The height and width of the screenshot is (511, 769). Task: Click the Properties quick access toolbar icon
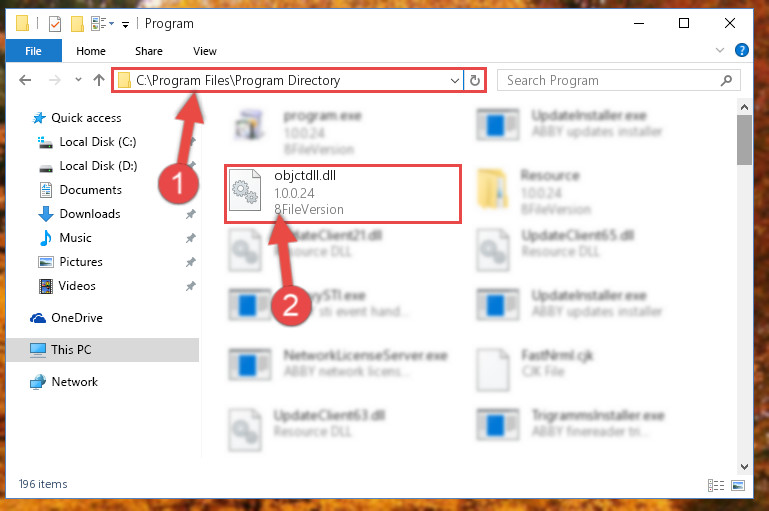(x=55, y=24)
